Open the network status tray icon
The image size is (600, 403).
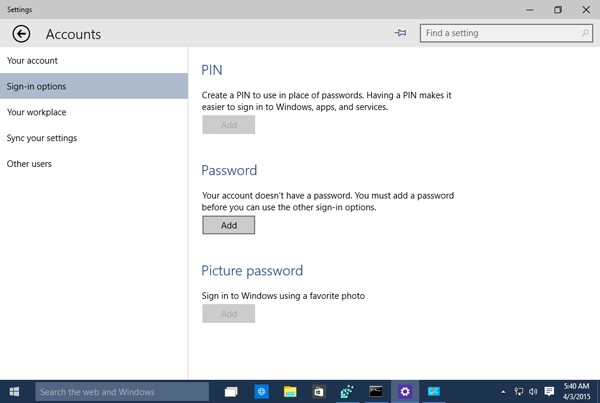[519, 391]
